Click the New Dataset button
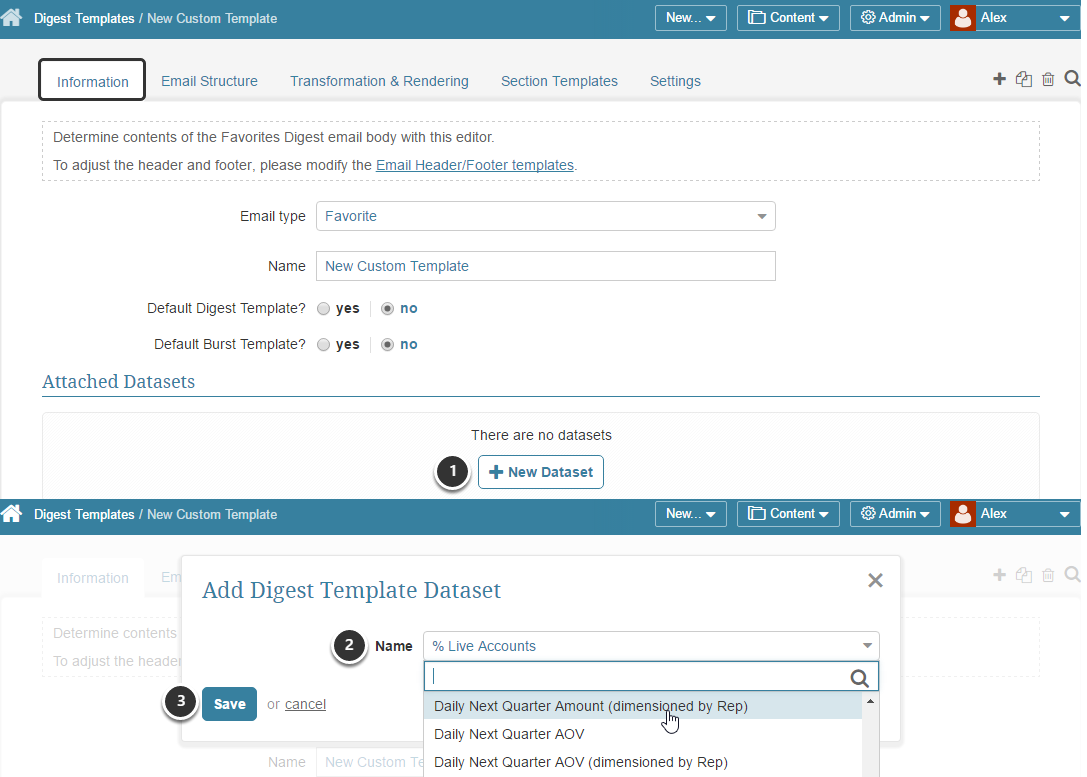 point(541,472)
